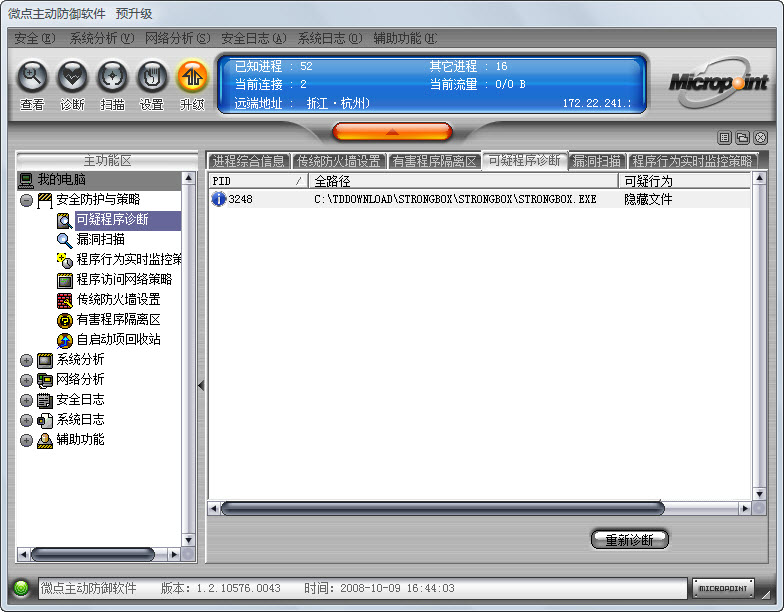The height and width of the screenshot is (612, 784).
Task: Select the 可疑程序诊断 tab
Action: click(x=524, y=160)
